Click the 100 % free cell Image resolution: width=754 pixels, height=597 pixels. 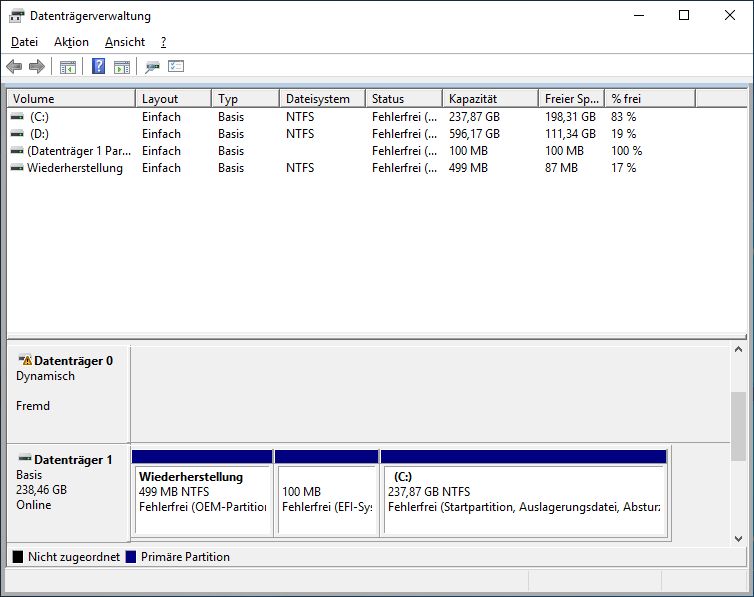(x=627, y=151)
